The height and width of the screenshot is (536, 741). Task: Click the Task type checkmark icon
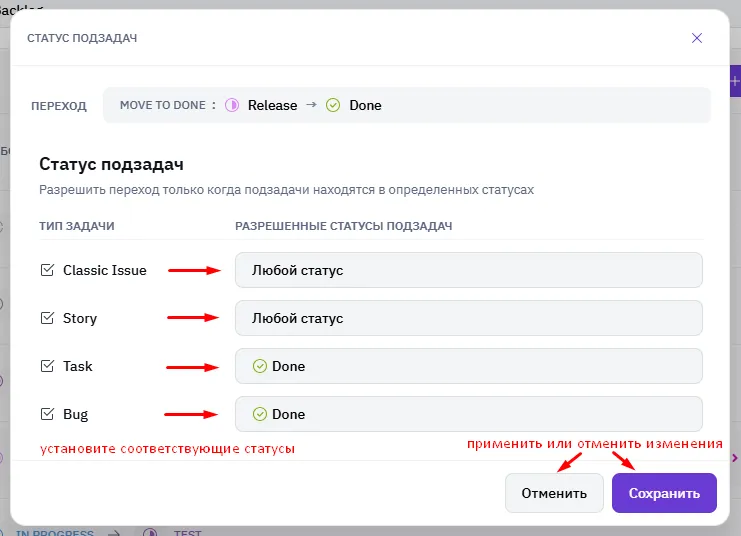(x=47, y=366)
